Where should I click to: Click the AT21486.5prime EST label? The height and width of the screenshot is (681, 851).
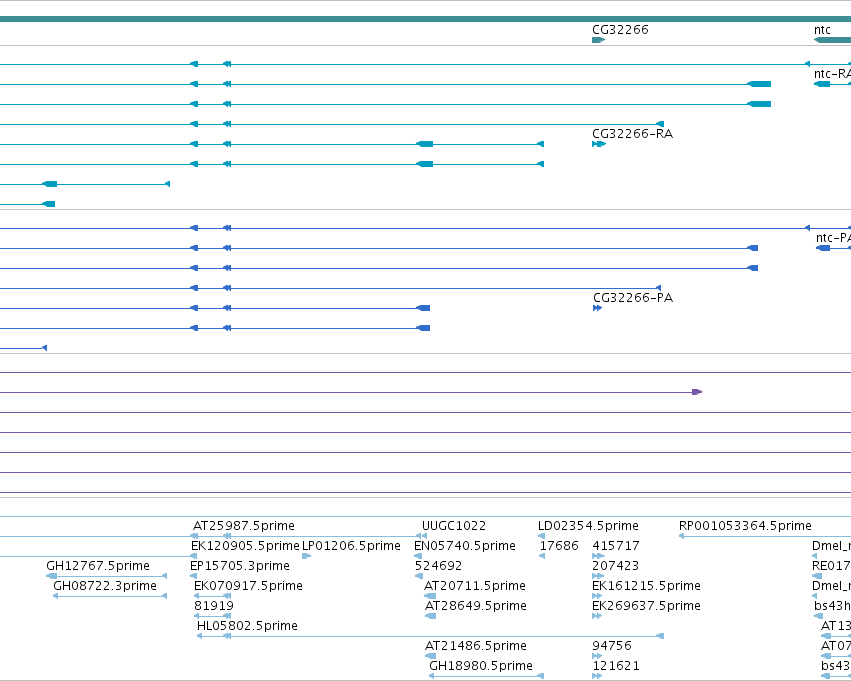tap(476, 646)
